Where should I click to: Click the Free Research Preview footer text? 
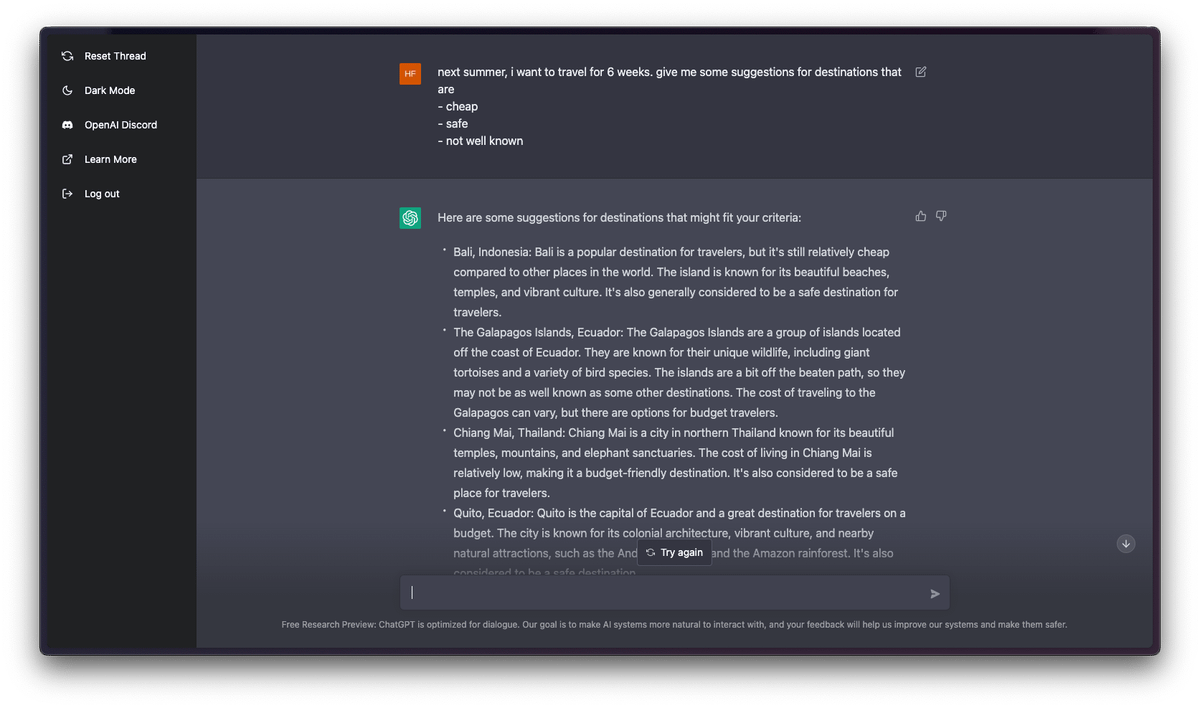coord(674,625)
